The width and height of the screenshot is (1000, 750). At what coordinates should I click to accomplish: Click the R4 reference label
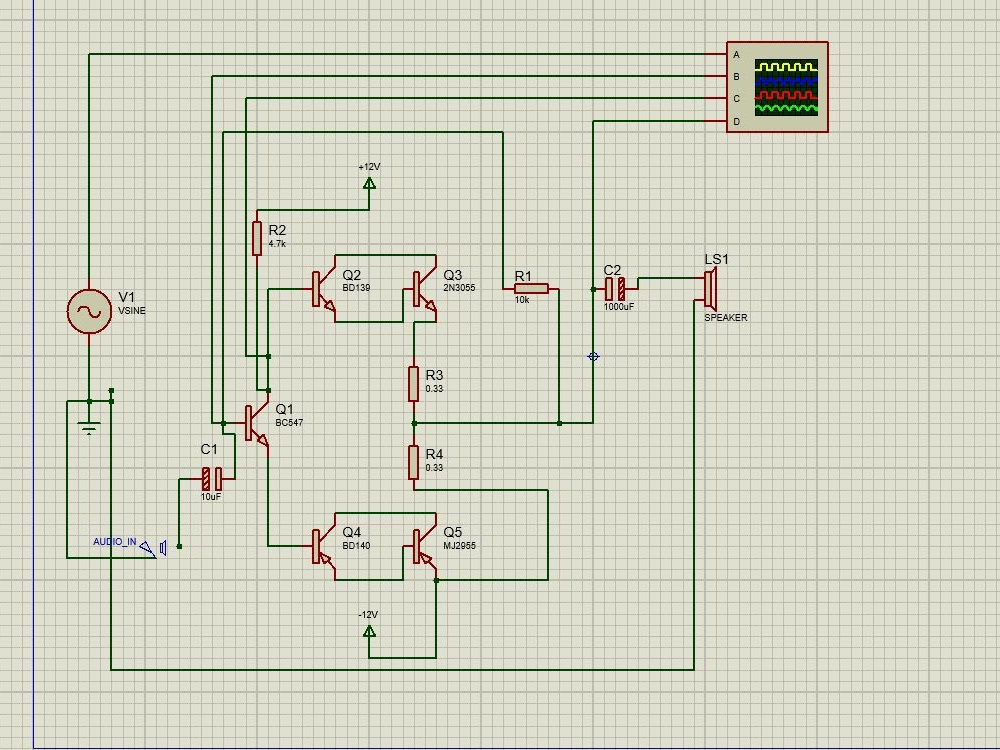point(434,454)
